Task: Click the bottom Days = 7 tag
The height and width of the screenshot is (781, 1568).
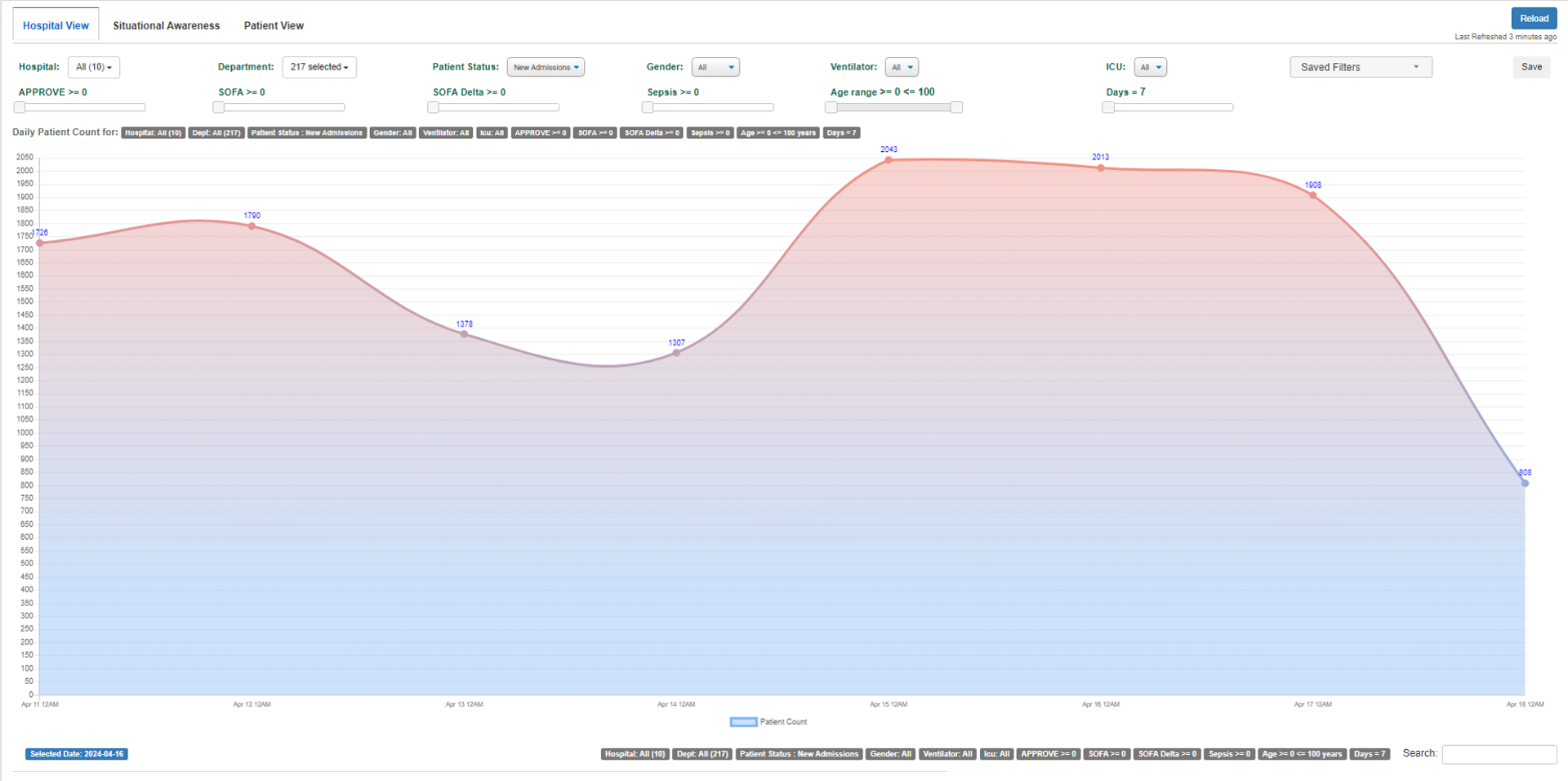Action: click(1370, 754)
